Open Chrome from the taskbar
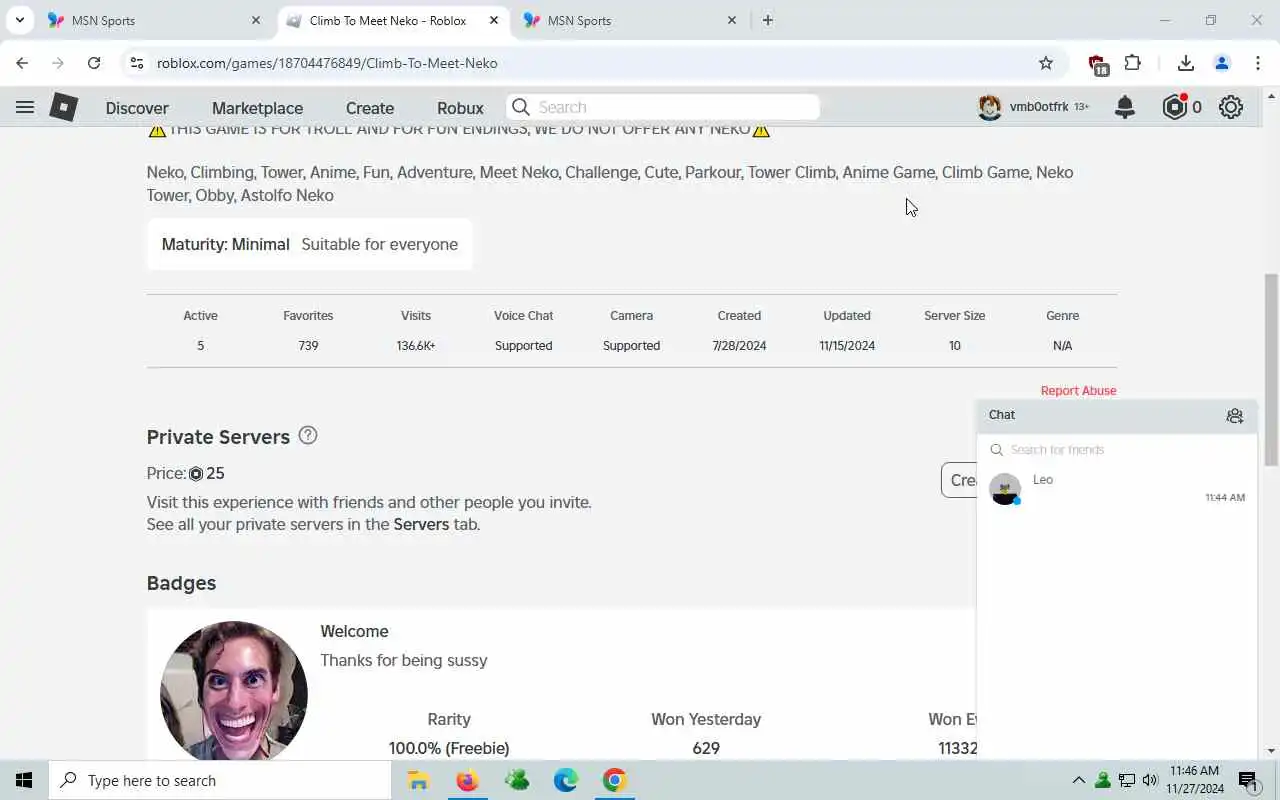Viewport: 1280px width, 800px height. click(615, 780)
